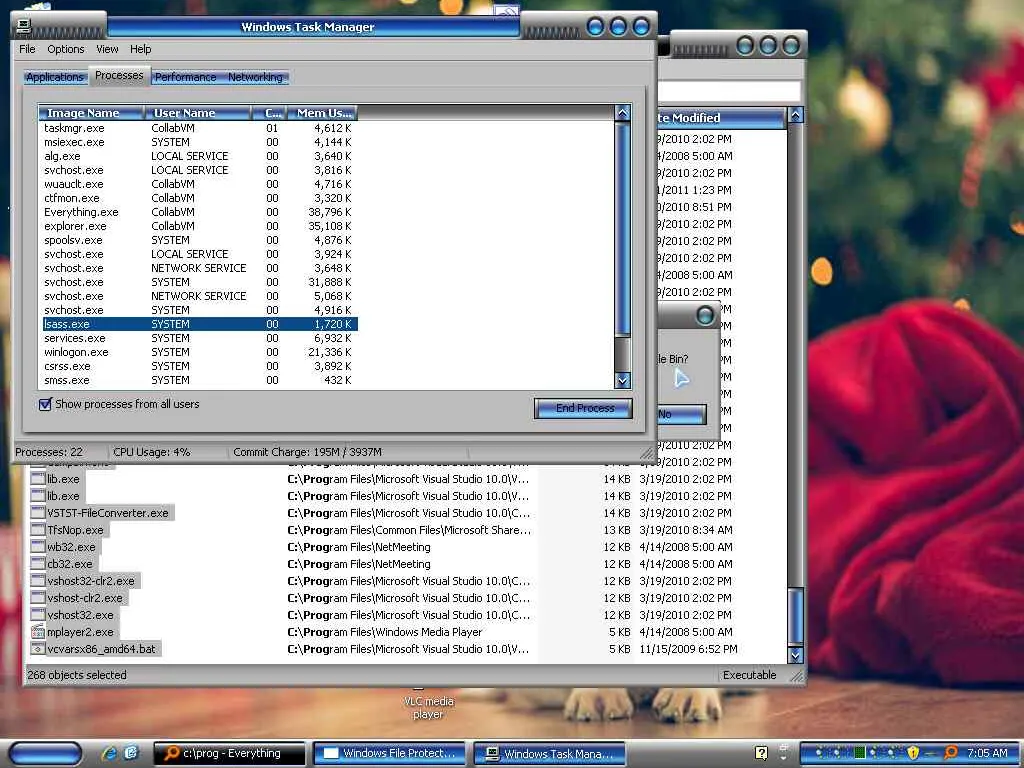Screen dimensions: 1024x768
Task: Click the Everything search tray icon
Action: click(x=952, y=753)
